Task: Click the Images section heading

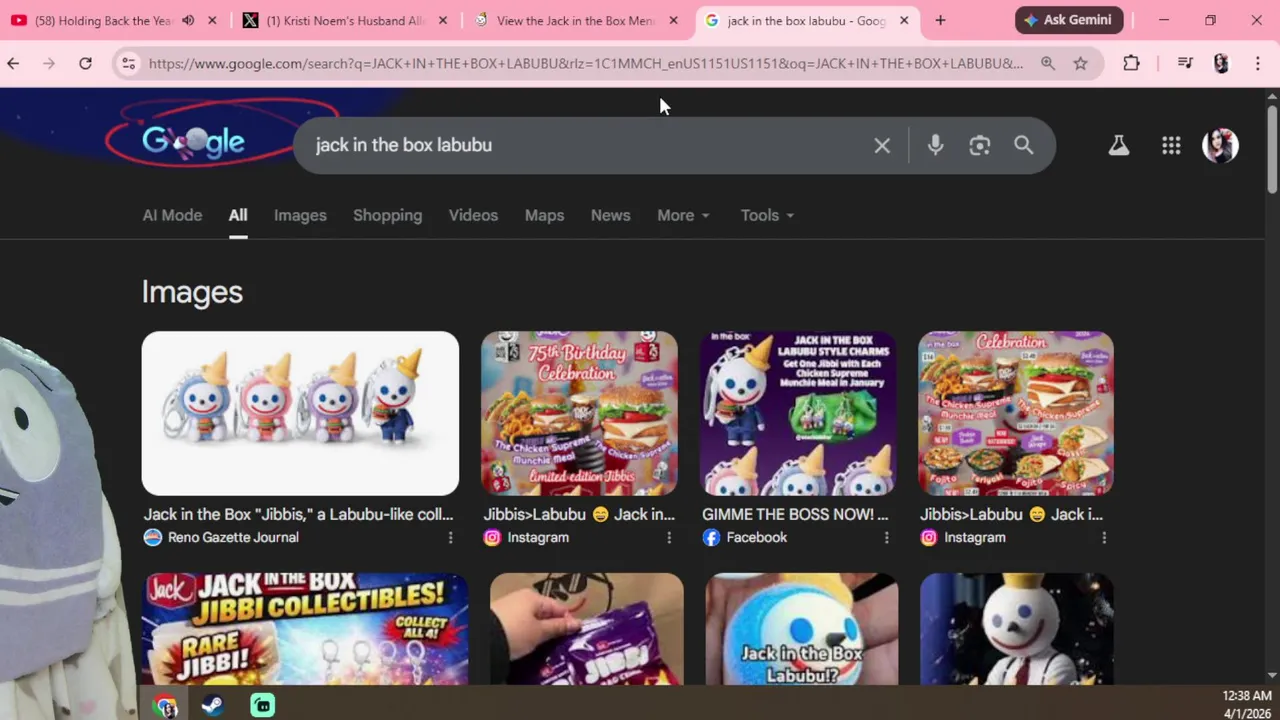Action: [192, 292]
